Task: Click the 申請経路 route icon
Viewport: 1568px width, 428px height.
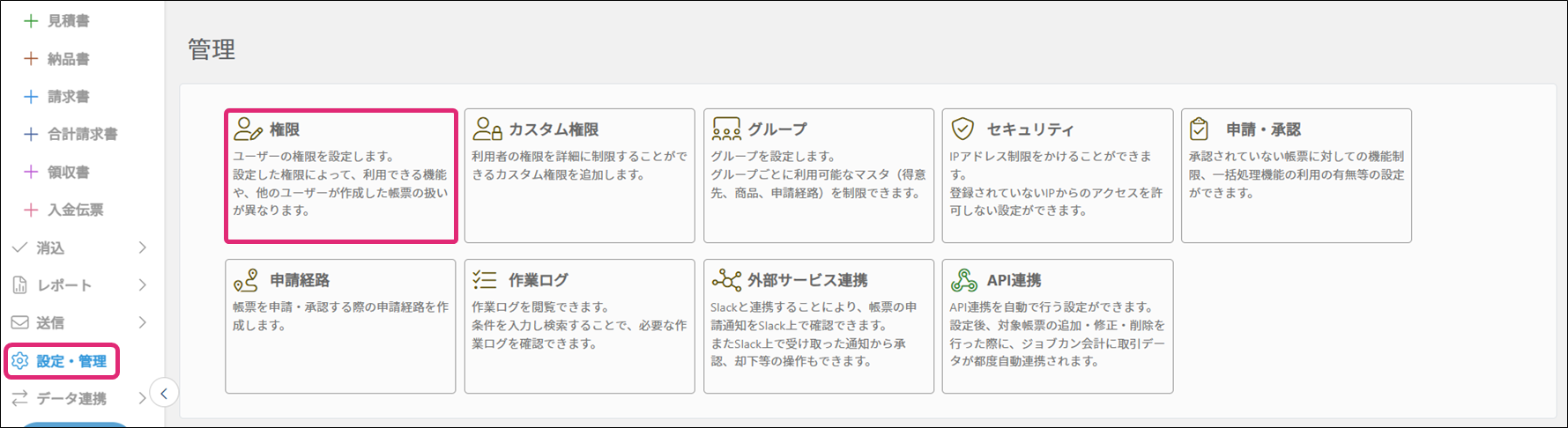Action: (x=246, y=280)
